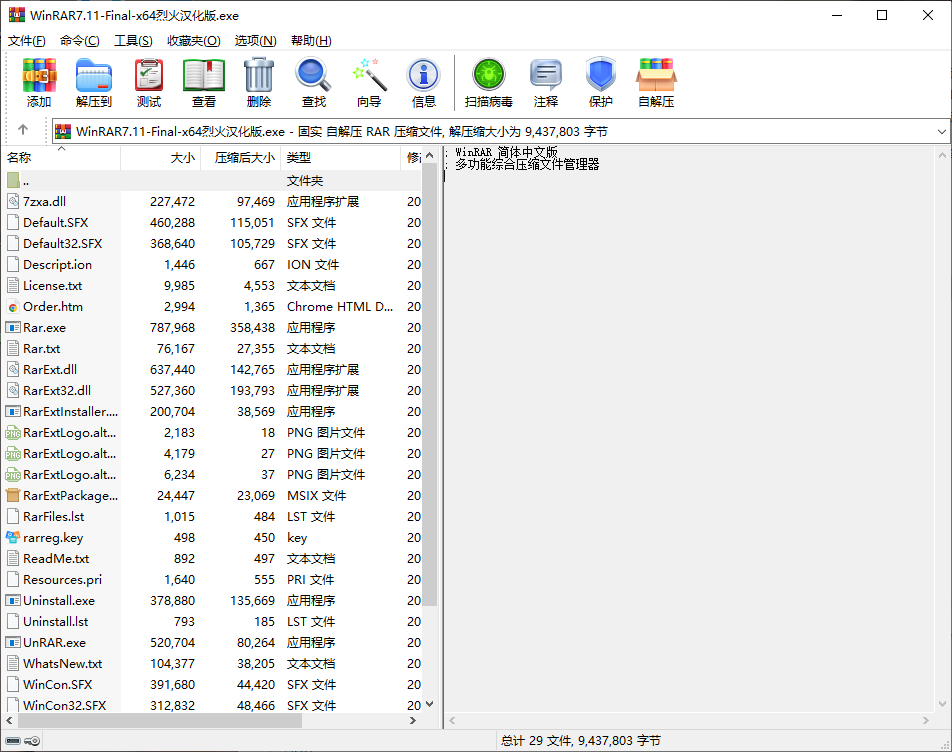Image resolution: width=952 pixels, height=752 pixels.
Task: Open the 命令(C) menu
Action: pyautogui.click(x=80, y=41)
